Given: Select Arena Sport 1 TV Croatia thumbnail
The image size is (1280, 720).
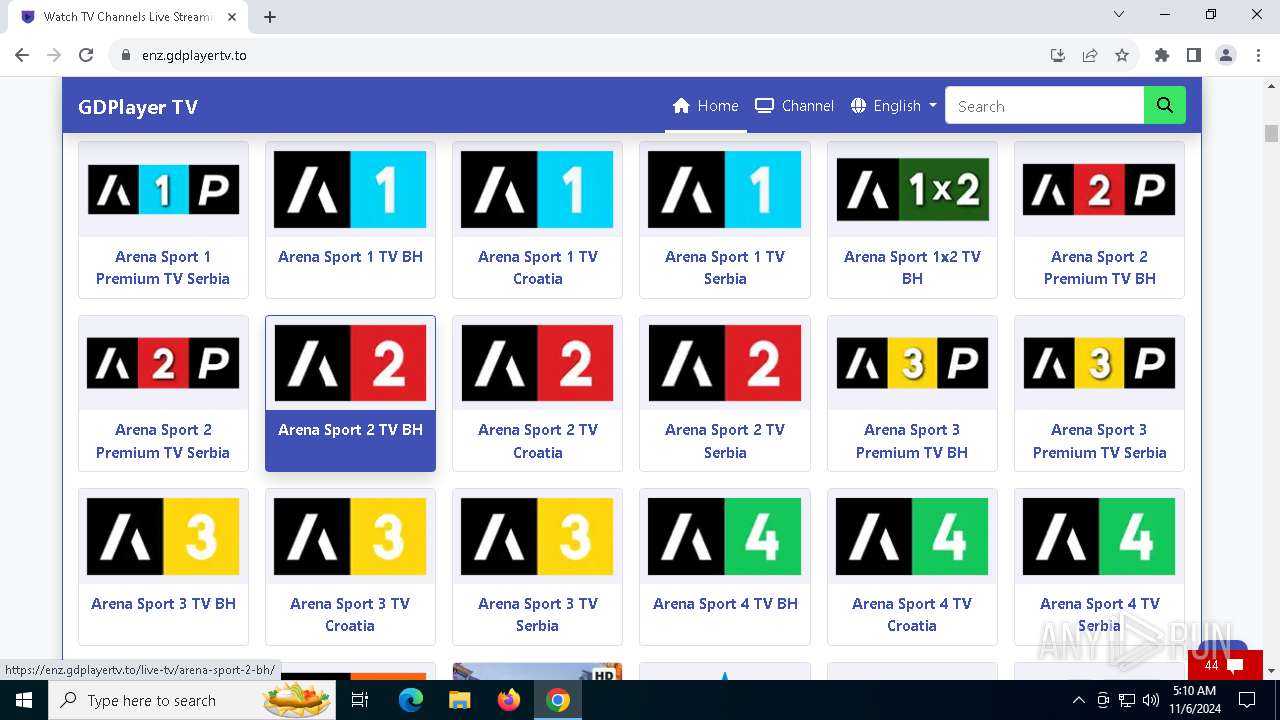Looking at the screenshot, I should [537, 189].
